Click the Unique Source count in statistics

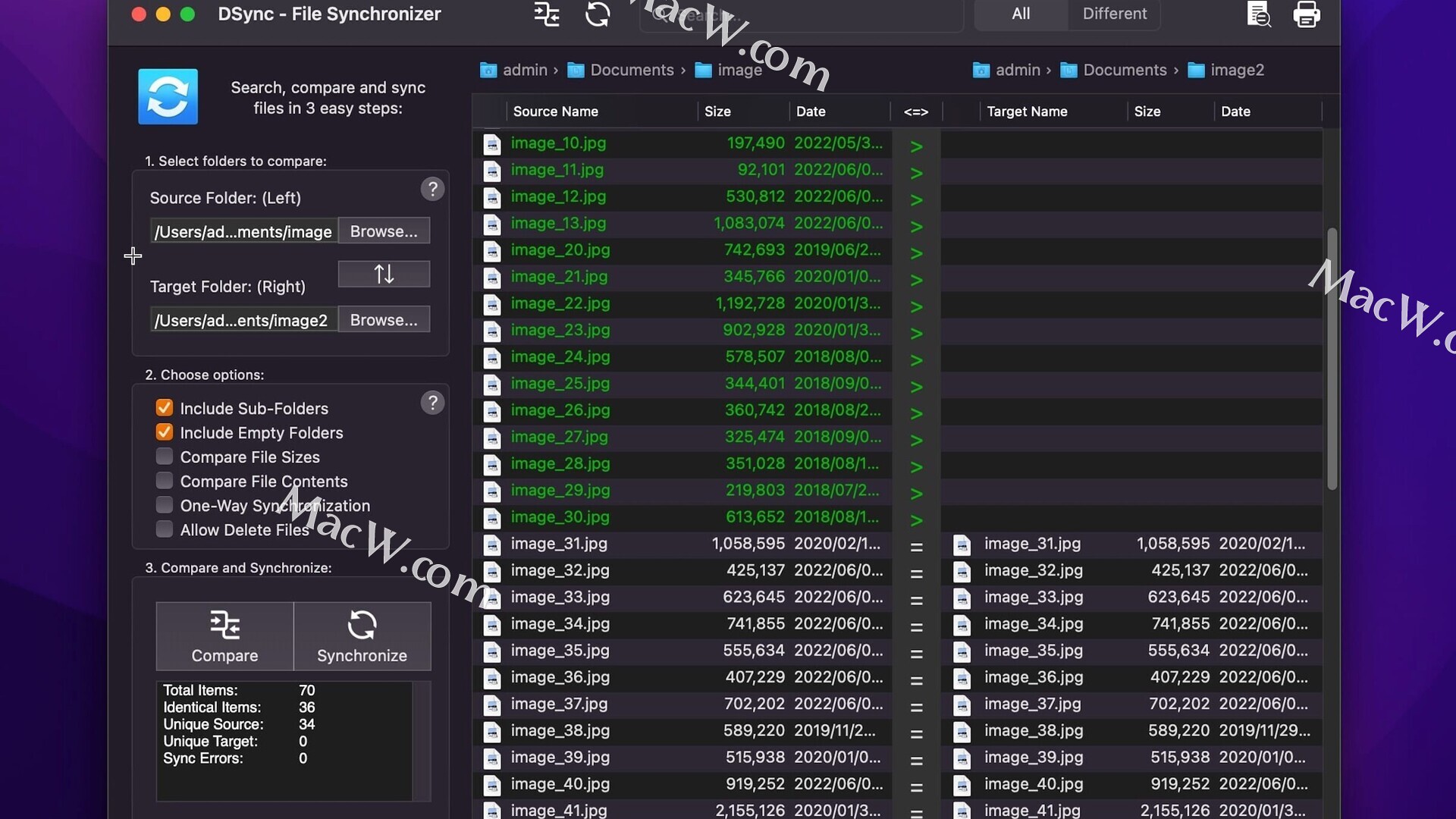[306, 724]
